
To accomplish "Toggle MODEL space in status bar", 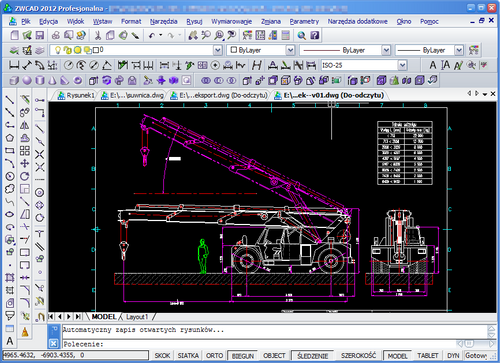I will coord(397,356).
